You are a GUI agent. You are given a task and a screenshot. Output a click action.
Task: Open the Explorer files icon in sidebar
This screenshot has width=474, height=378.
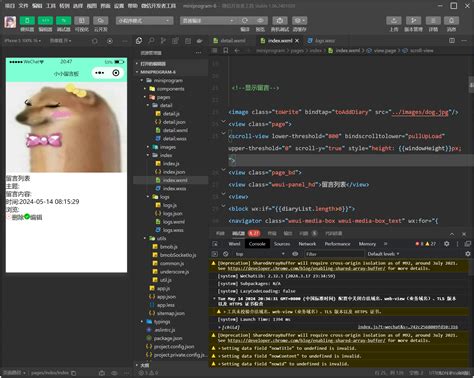coord(139,41)
